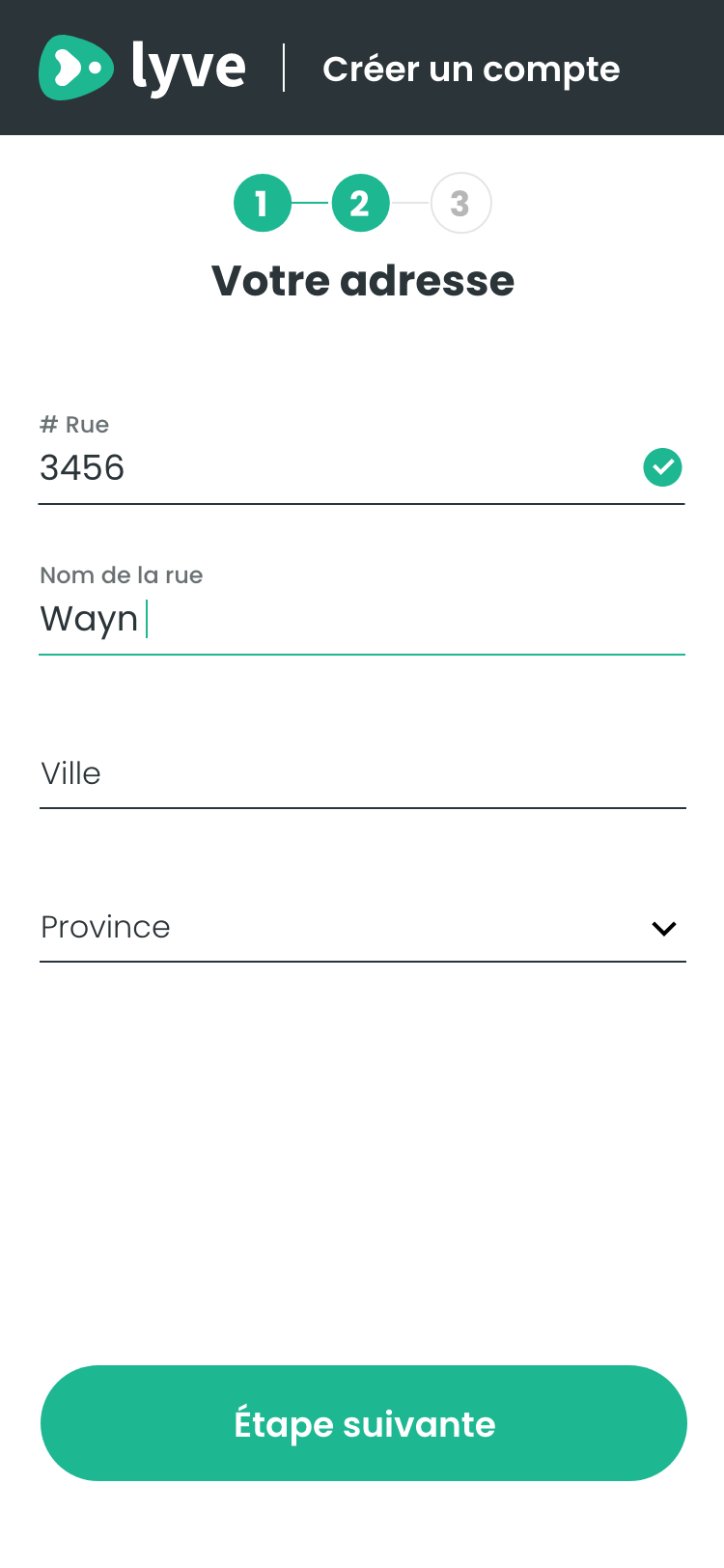724x1568 pixels.
Task: Jump to the step 3 circle
Action: pos(460,204)
